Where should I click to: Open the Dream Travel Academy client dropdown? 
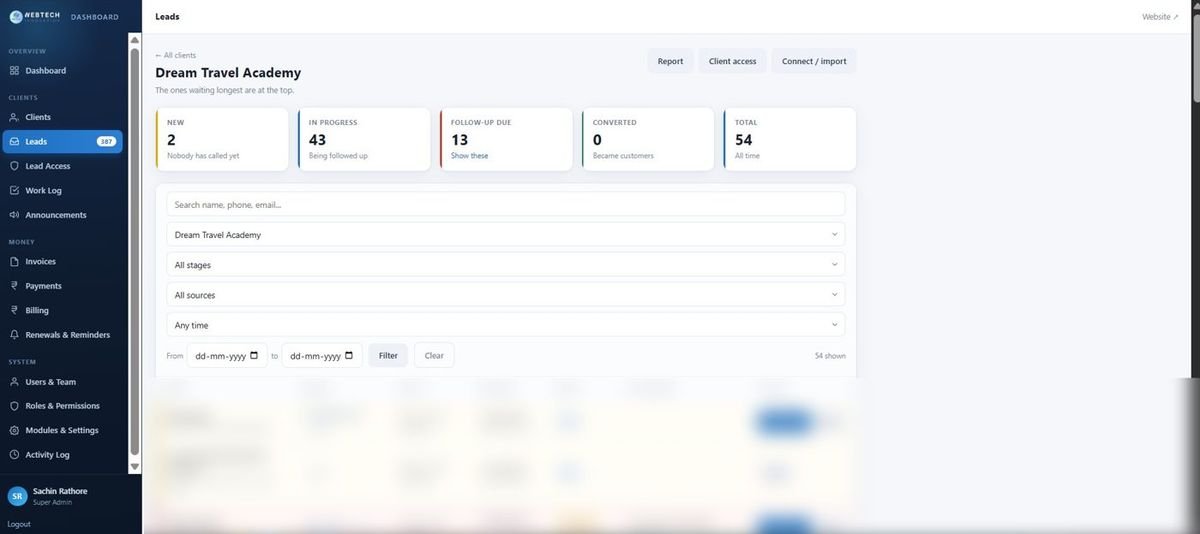click(x=505, y=235)
